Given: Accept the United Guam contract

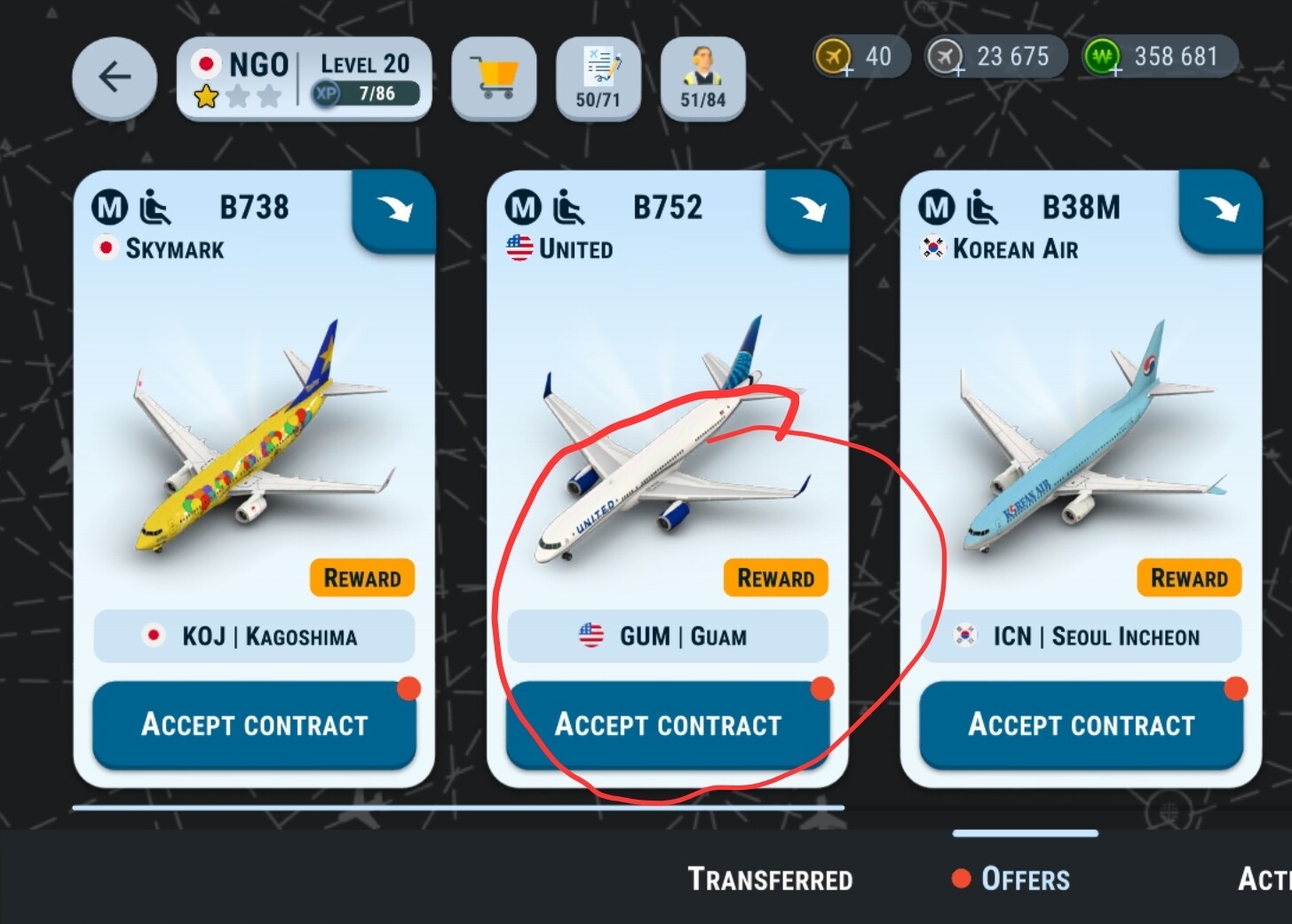Looking at the screenshot, I should [x=668, y=725].
